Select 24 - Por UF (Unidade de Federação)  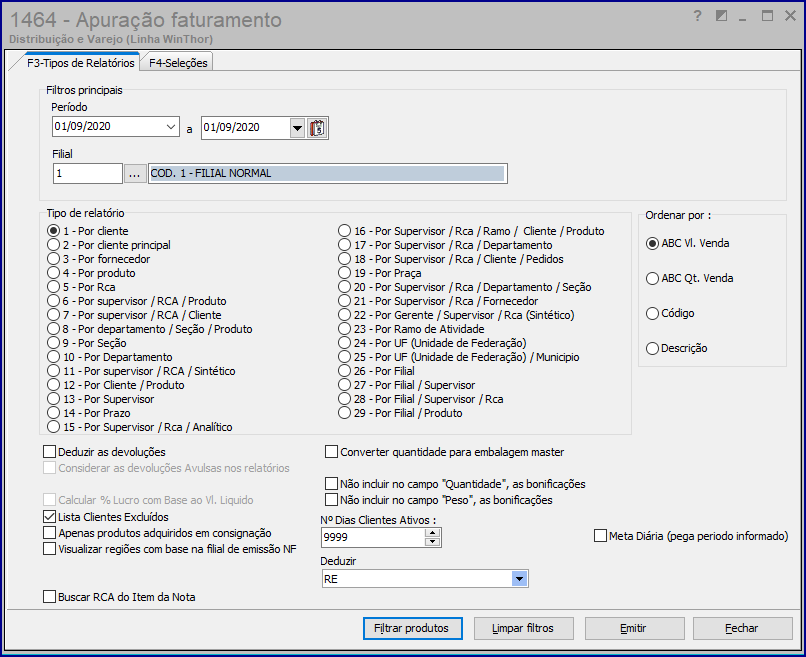[432, 343]
